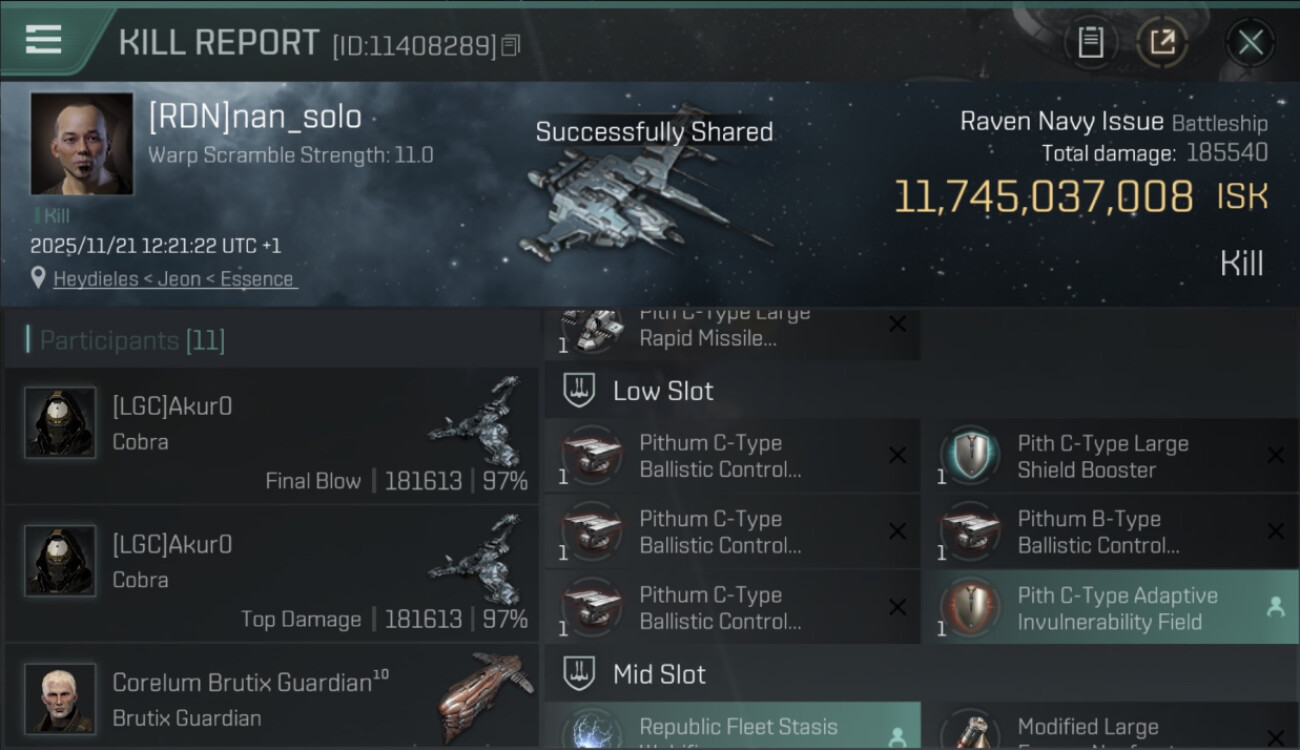Click person icon on Adaptive Invulnerability Field
Screen dimensions: 1300x750
[1275, 606]
